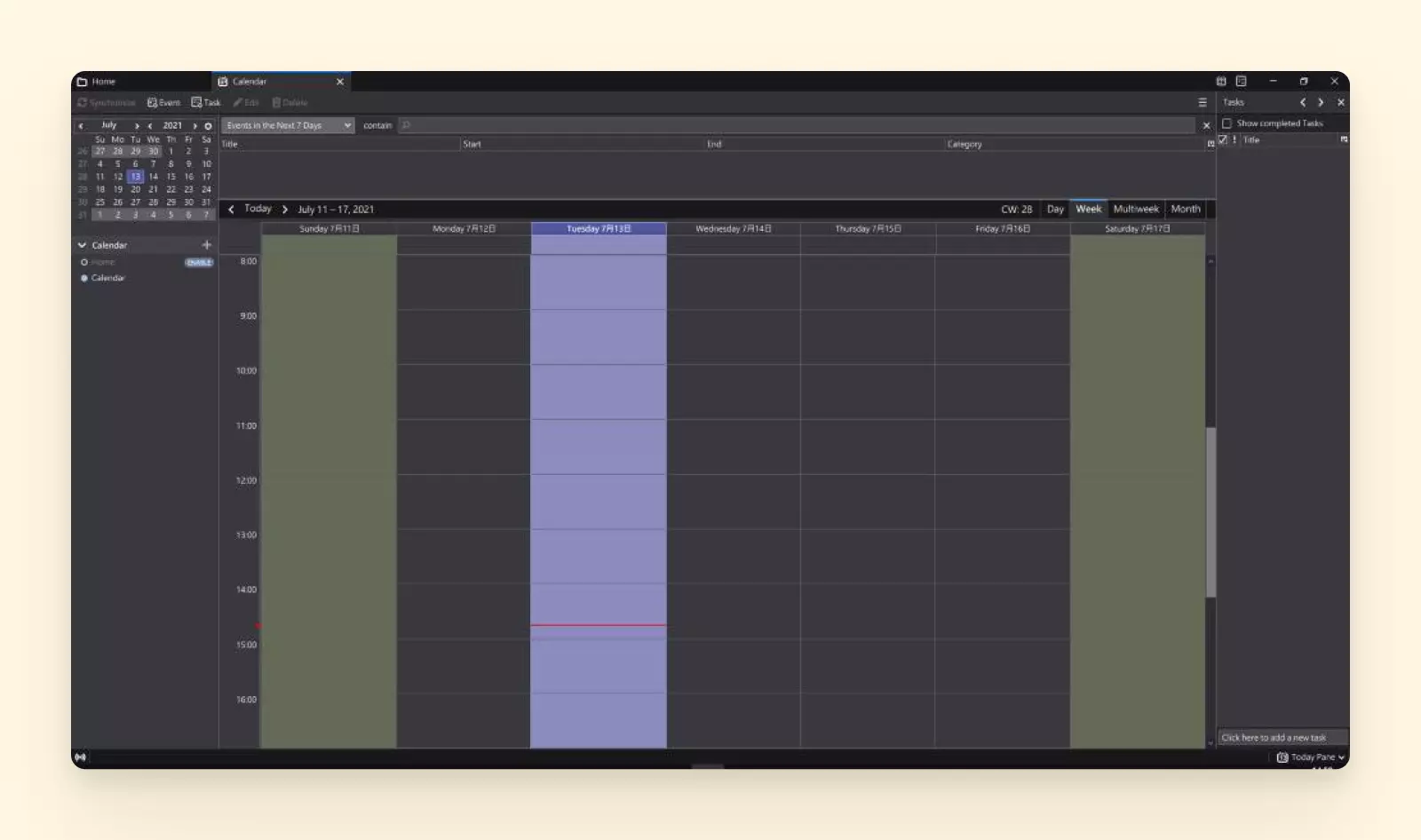Click the event search input field
This screenshot has width=1421, height=840.
(x=797, y=126)
